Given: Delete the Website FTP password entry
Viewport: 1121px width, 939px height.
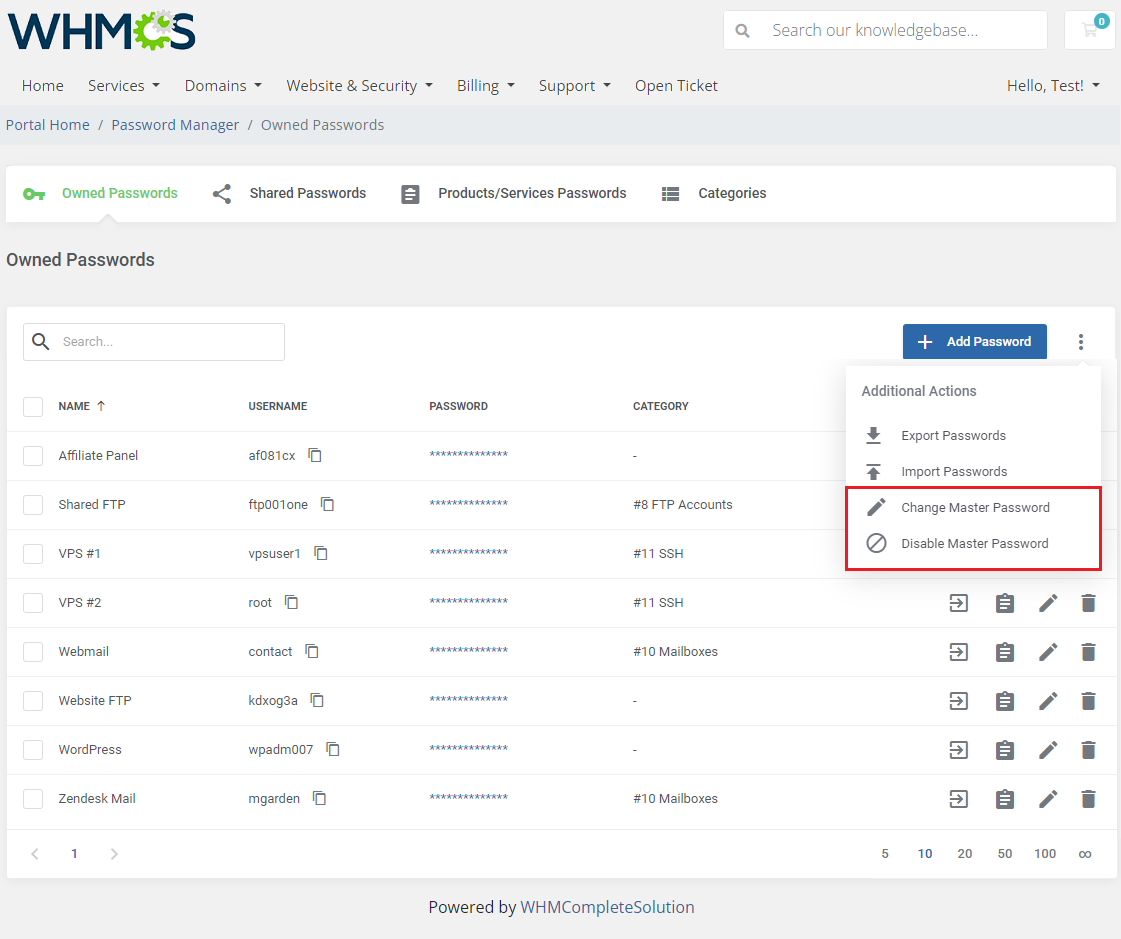Looking at the screenshot, I should [x=1088, y=701].
